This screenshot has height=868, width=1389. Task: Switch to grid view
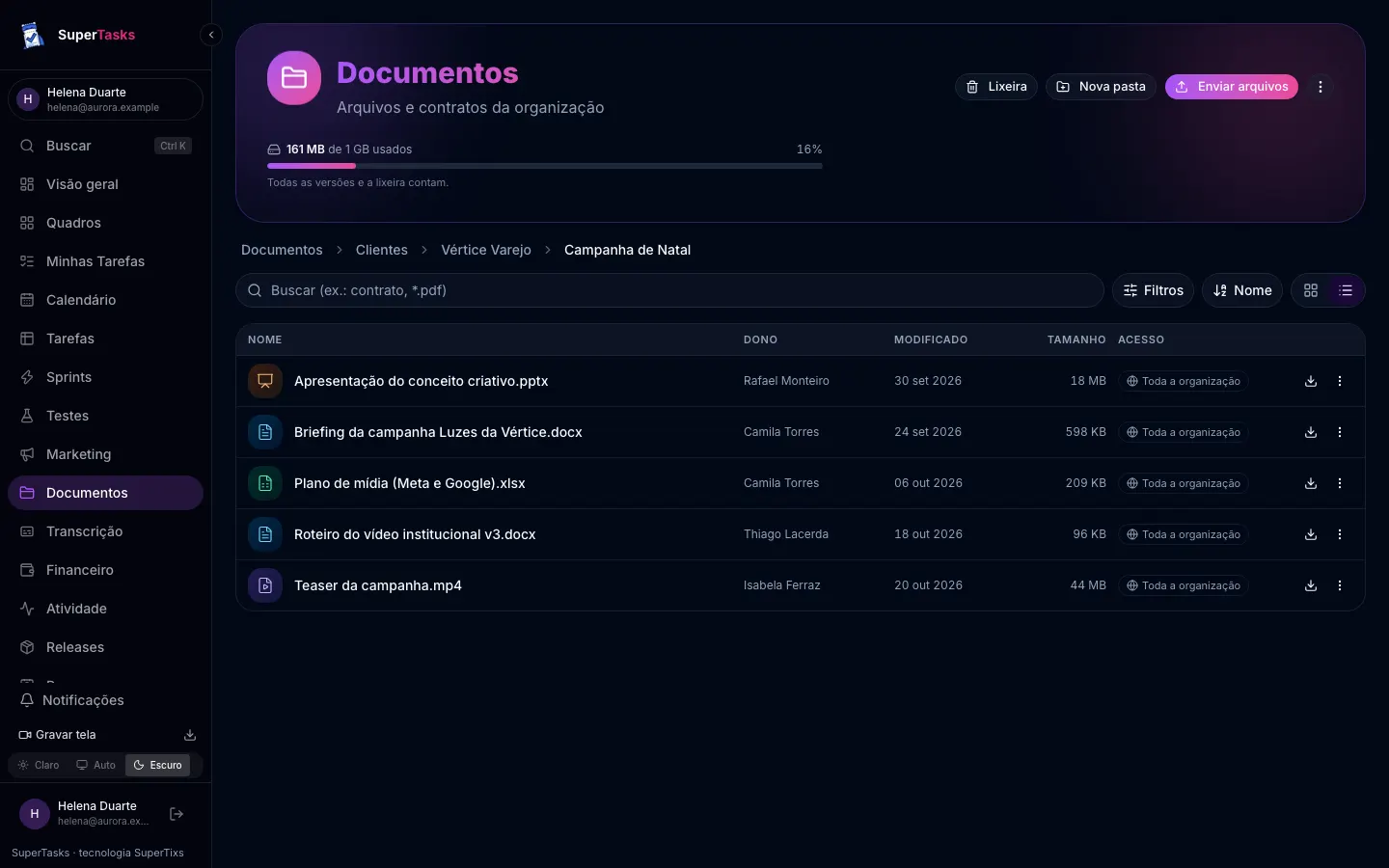1311,290
